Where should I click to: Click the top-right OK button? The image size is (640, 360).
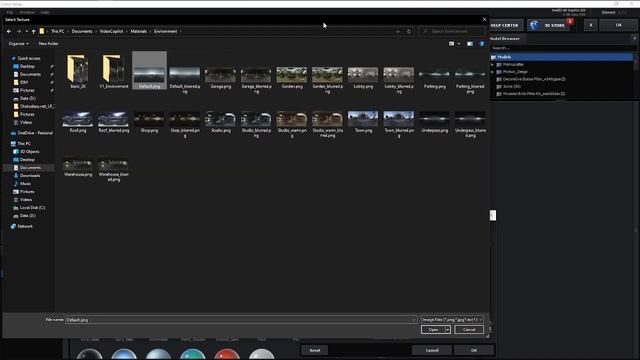(x=618, y=25)
